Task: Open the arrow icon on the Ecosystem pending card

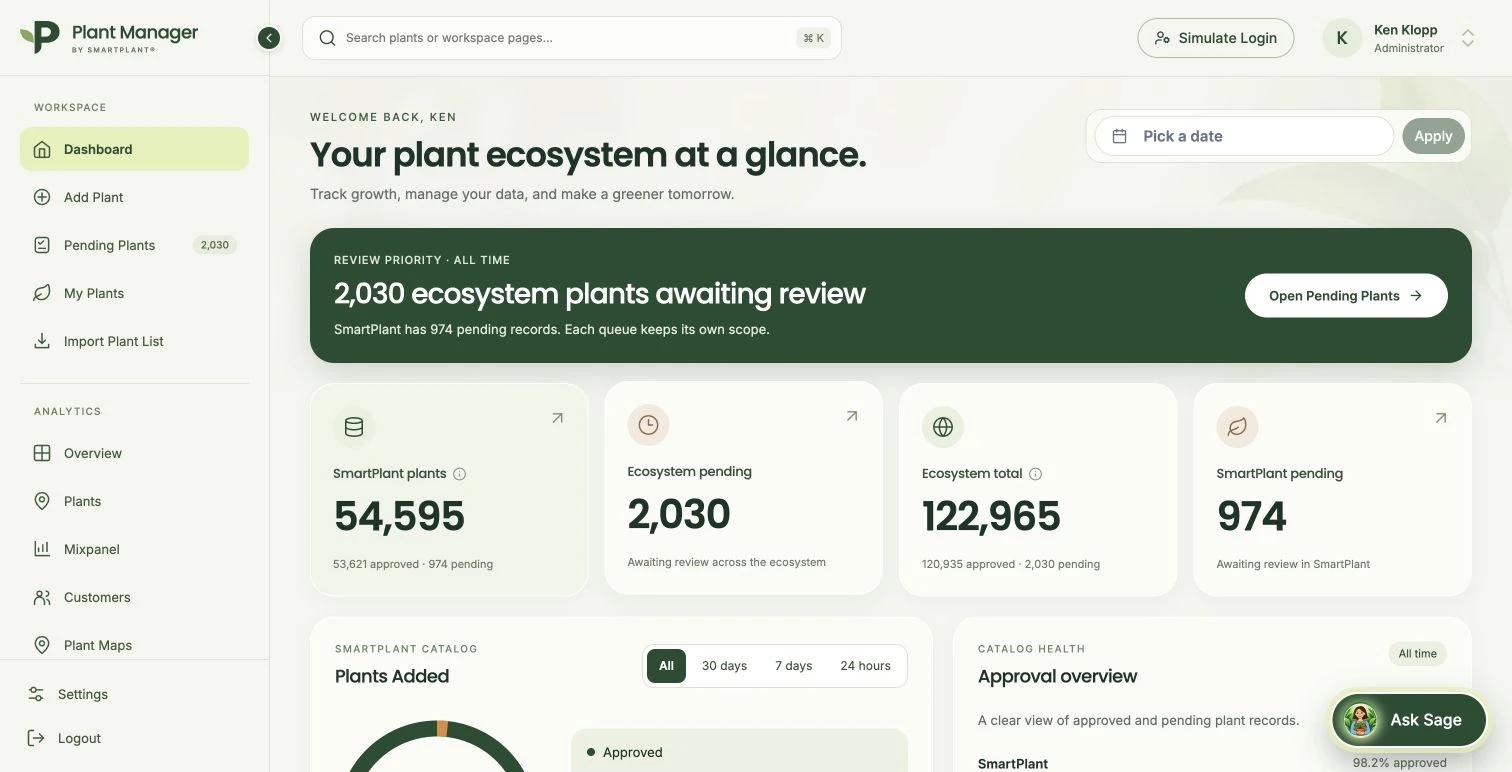Action: [x=851, y=417]
